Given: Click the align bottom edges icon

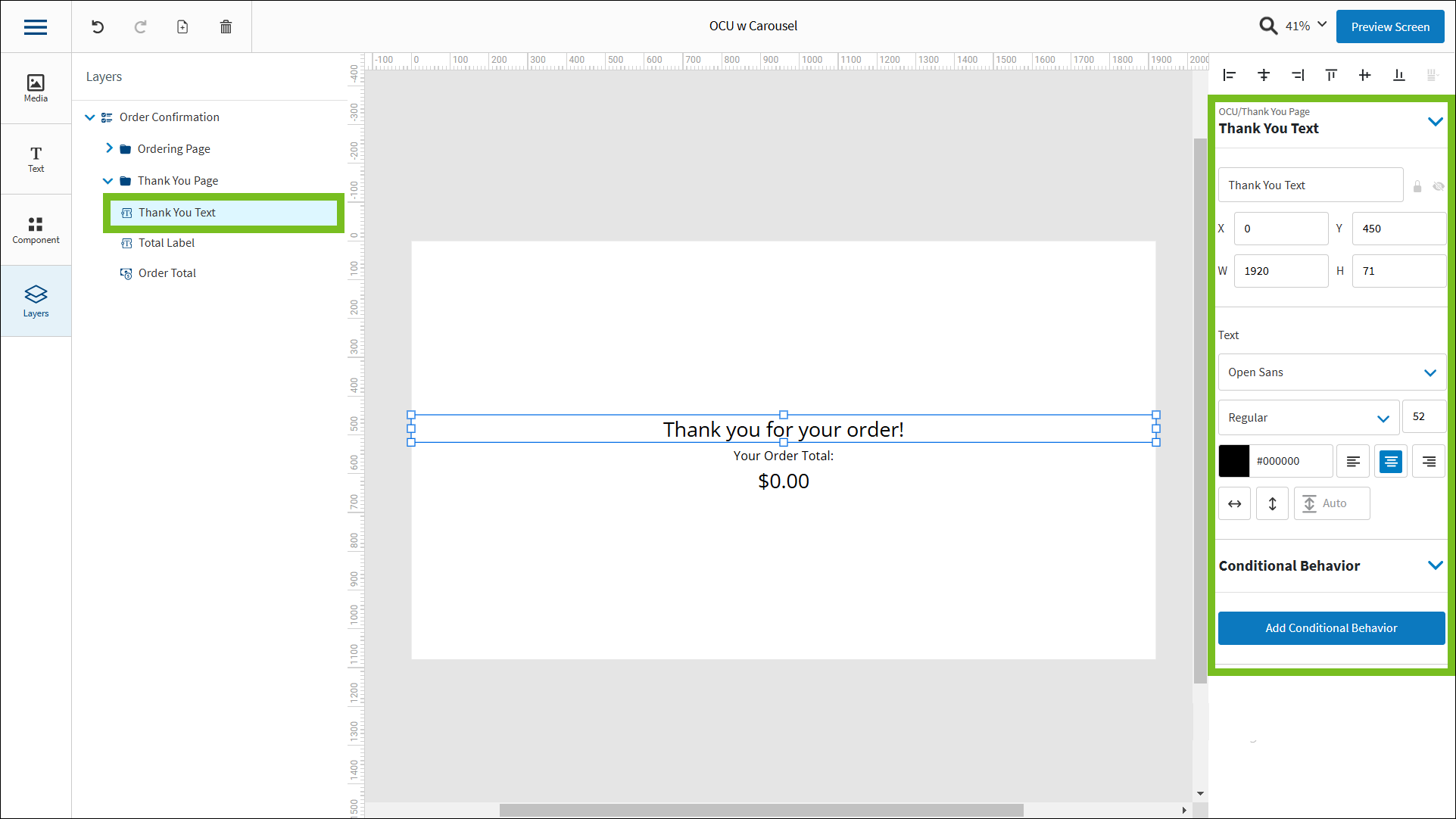Looking at the screenshot, I should coord(1398,75).
